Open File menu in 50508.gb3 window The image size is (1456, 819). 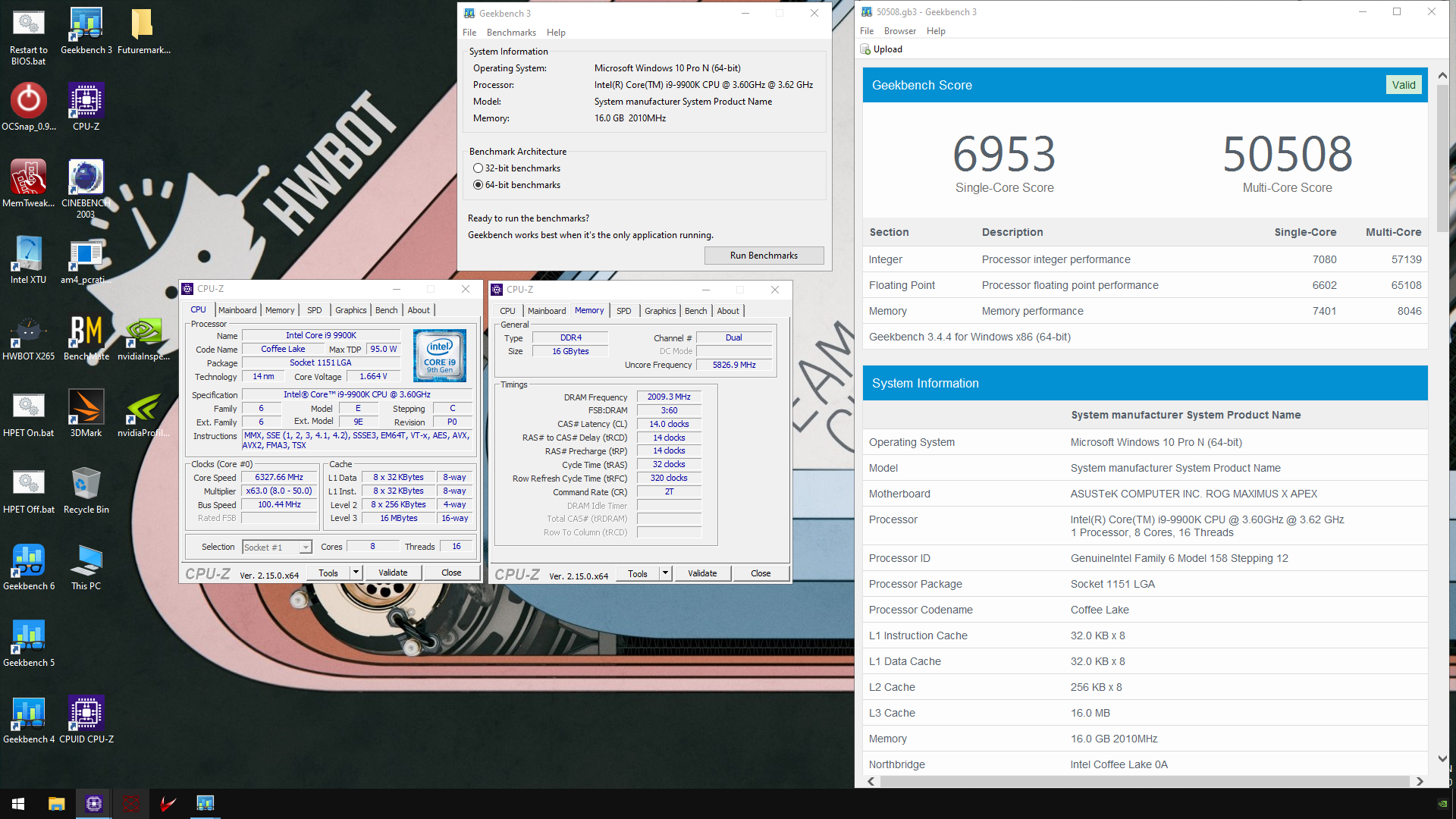pos(867,31)
